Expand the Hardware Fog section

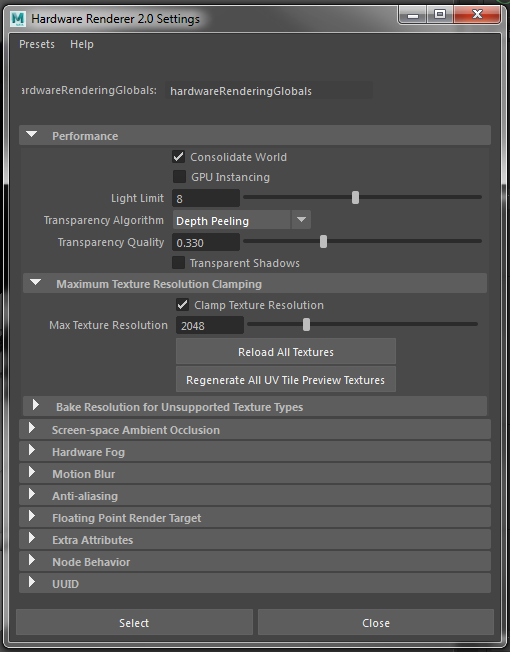(255, 452)
